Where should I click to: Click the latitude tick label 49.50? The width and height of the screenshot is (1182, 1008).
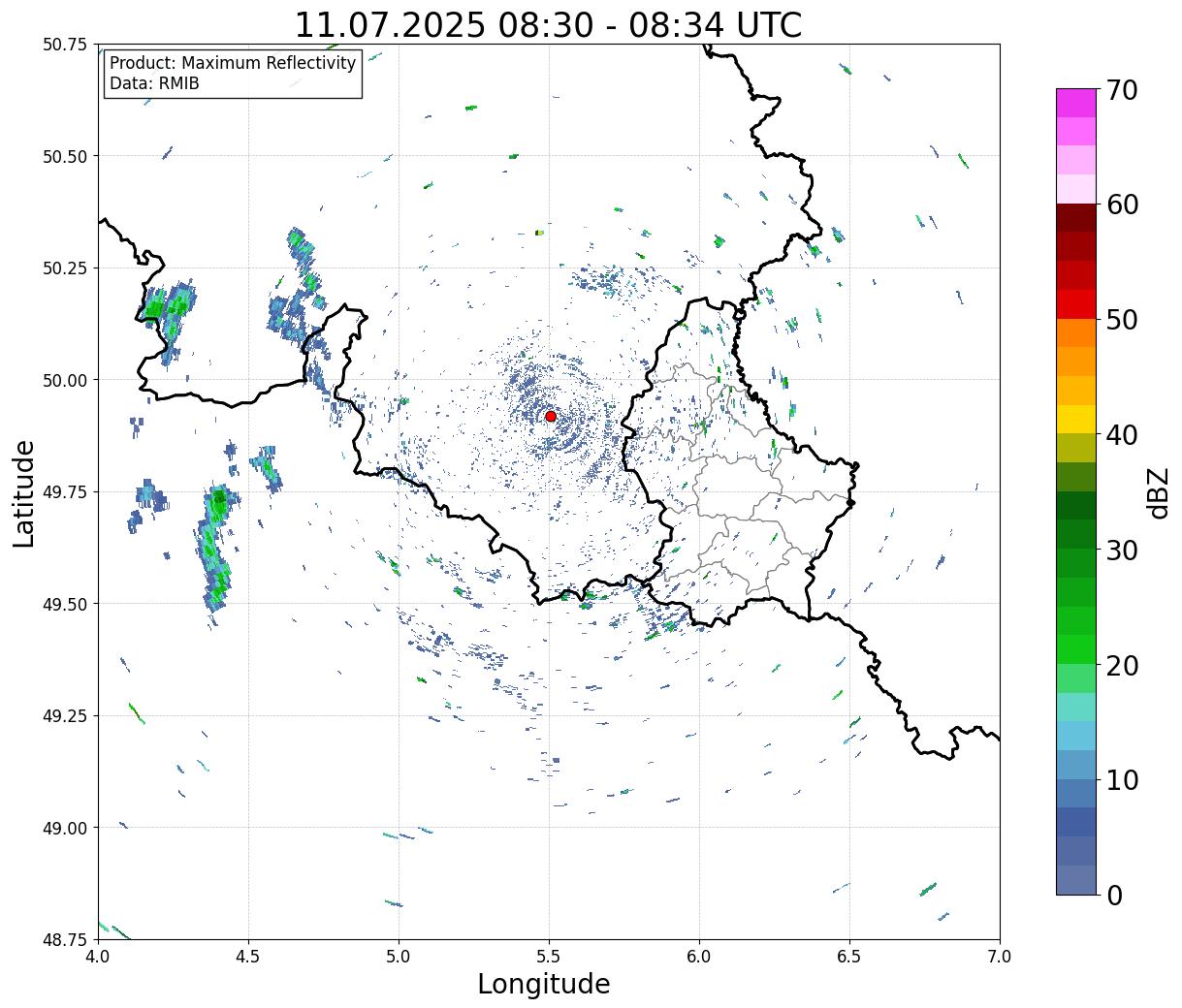pyautogui.click(x=65, y=604)
